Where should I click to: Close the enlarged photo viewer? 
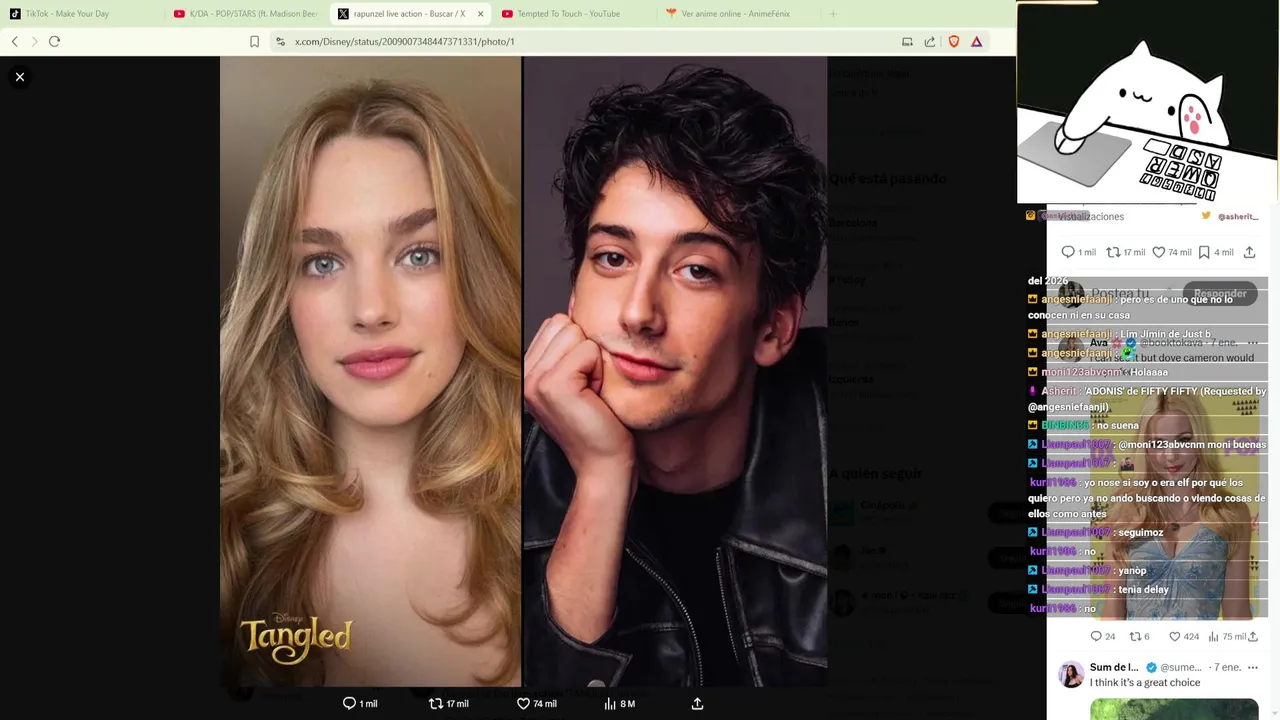tap(19, 77)
